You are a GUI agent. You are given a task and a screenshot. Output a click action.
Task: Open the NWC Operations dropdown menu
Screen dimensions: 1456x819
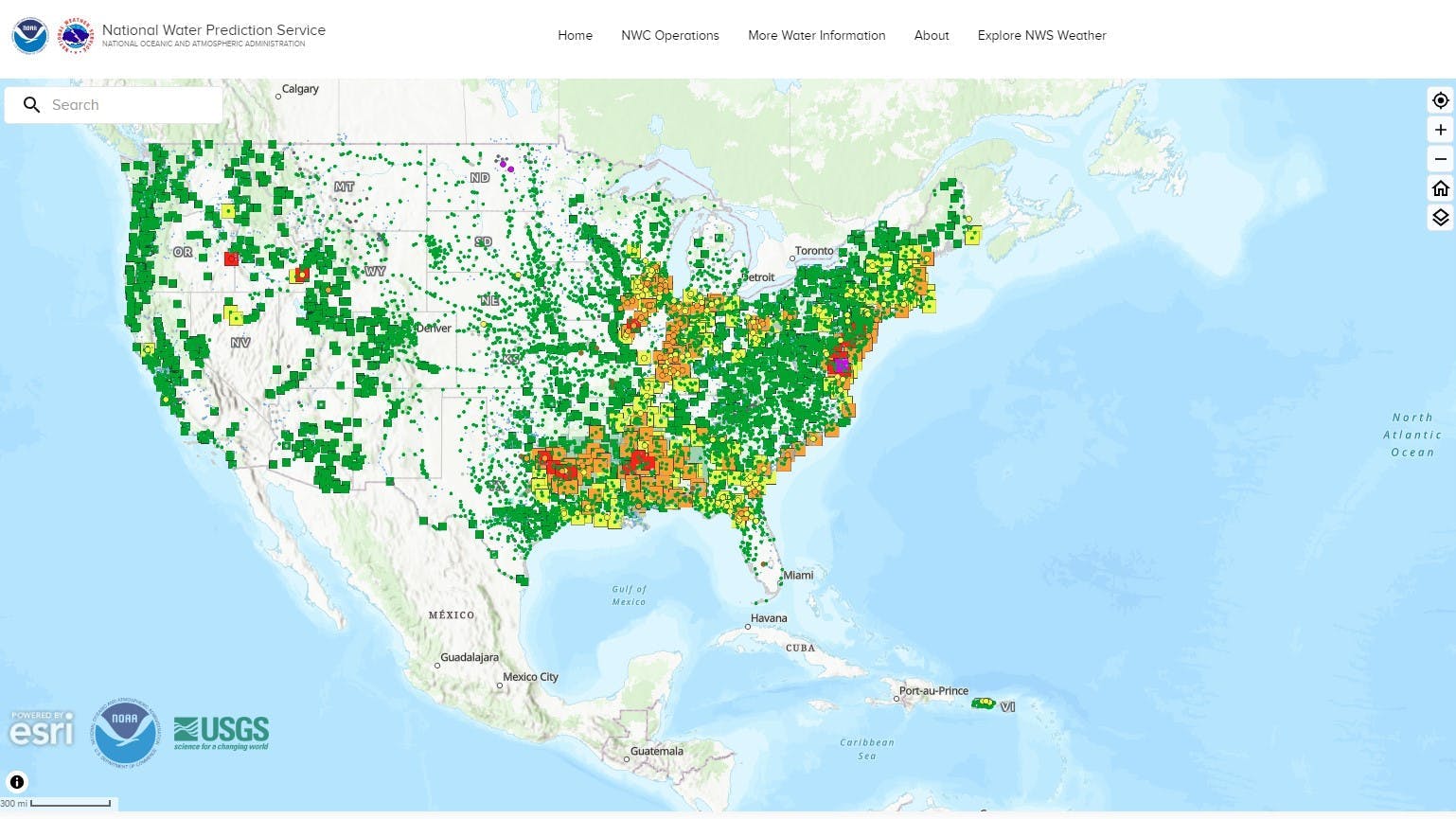pyautogui.click(x=670, y=36)
